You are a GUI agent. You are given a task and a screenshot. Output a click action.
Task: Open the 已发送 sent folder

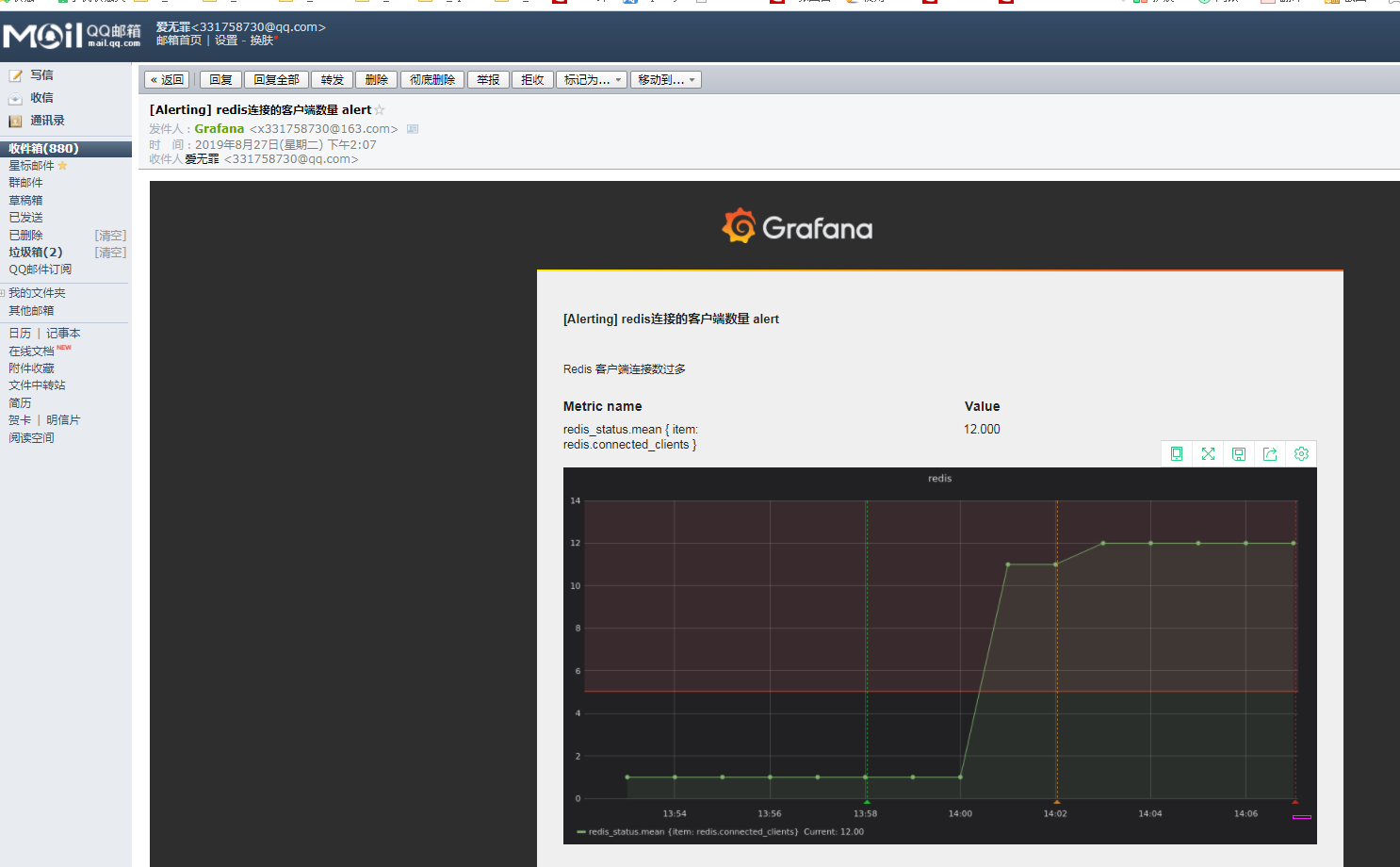point(25,218)
